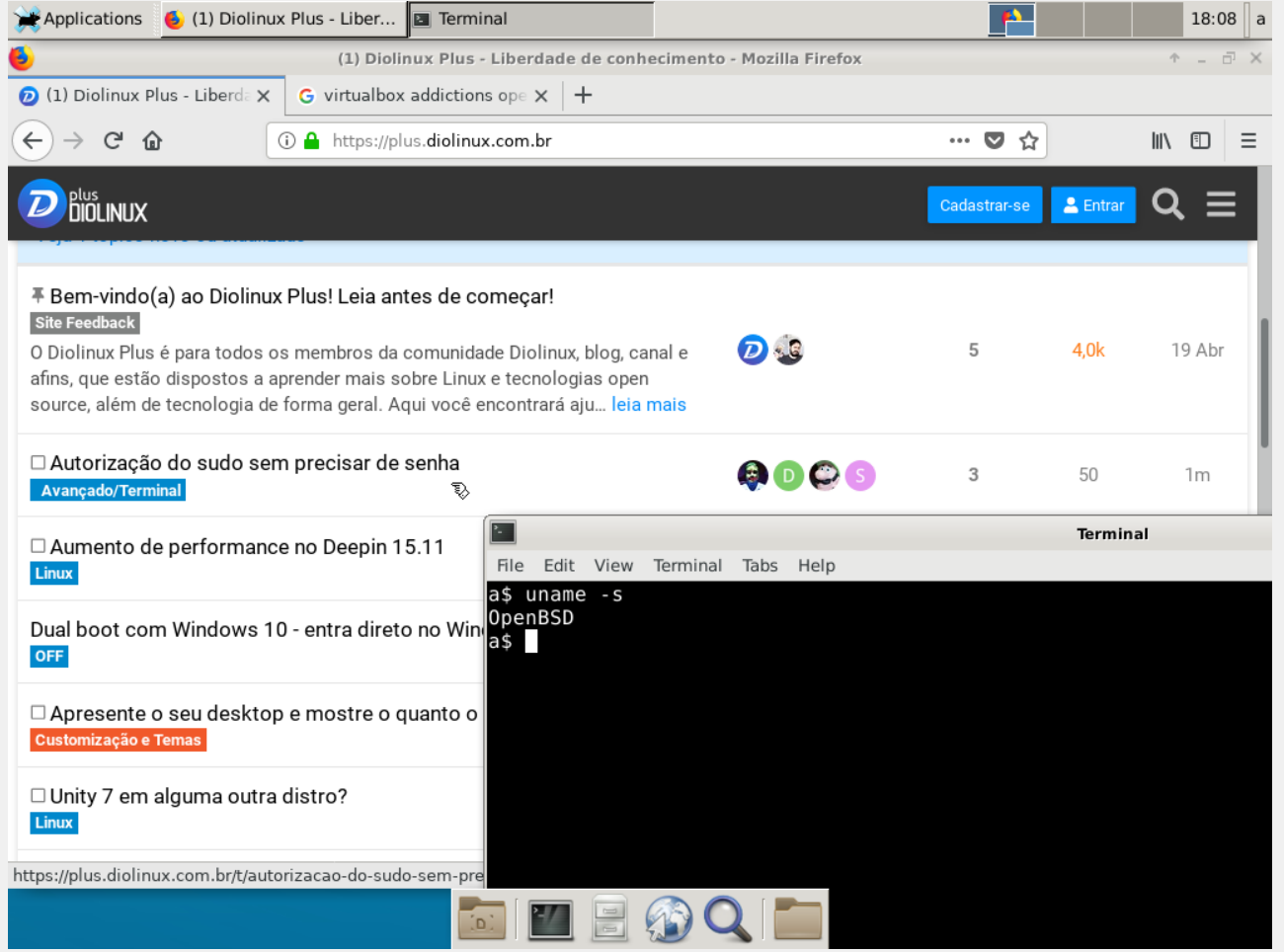Screen dimensions: 1284x952
Task: Select Terminal in the top taskbar
Action: pos(530,19)
